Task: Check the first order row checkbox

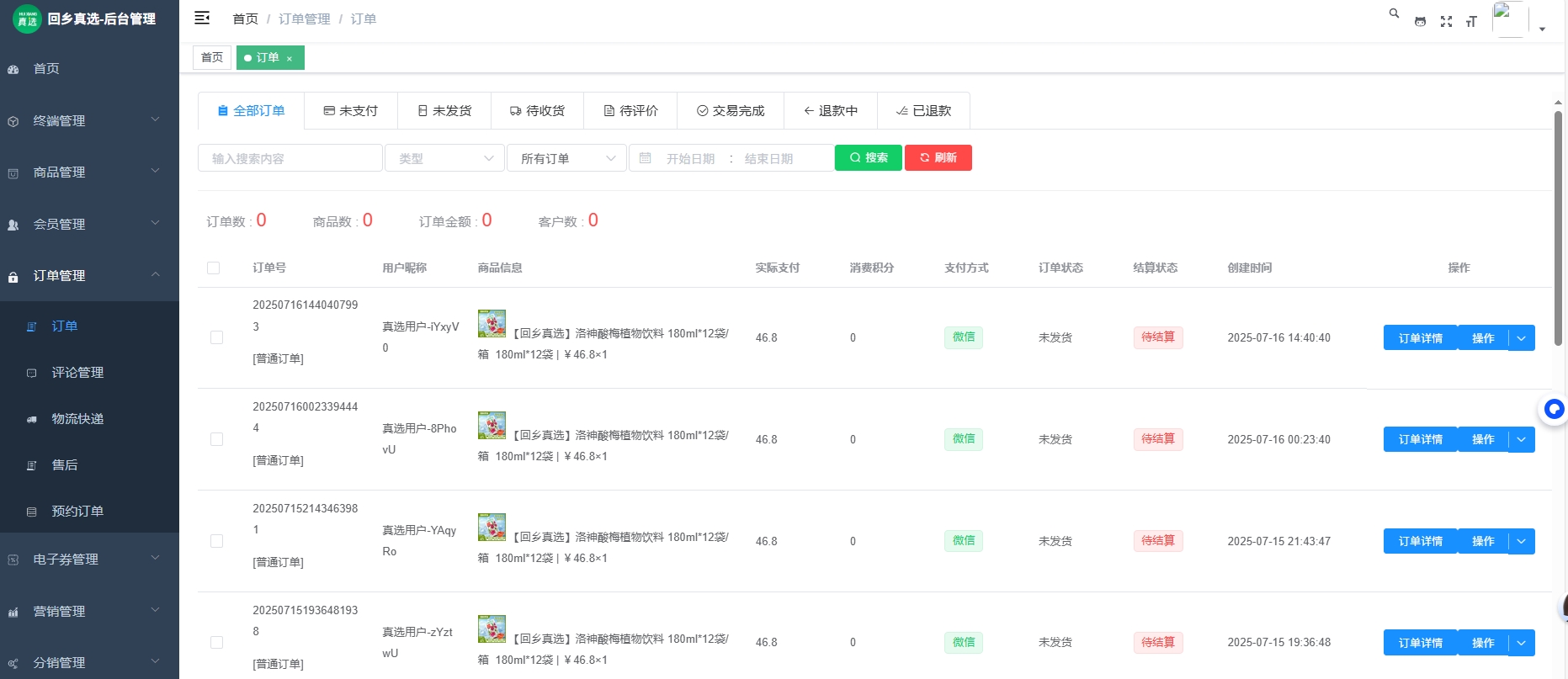Action: [216, 337]
